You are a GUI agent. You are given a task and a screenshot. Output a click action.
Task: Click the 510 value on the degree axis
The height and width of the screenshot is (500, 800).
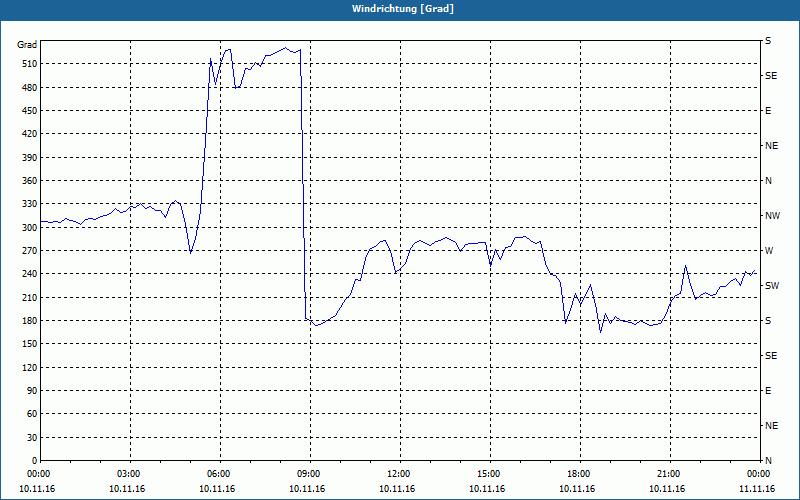(30, 64)
